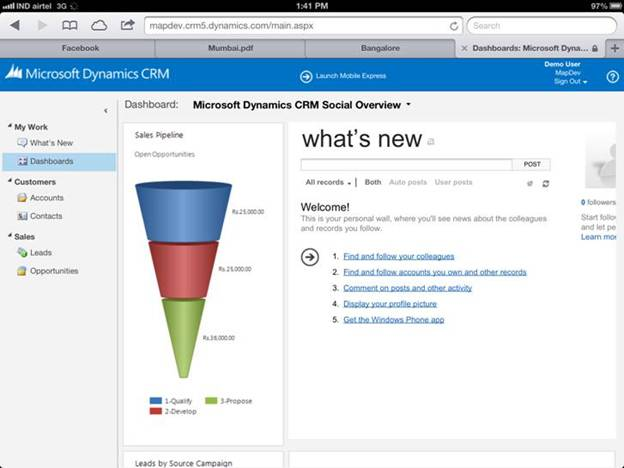
Task: Select the Dashboards: Microsoft Dynamics tab
Action: coord(530,48)
